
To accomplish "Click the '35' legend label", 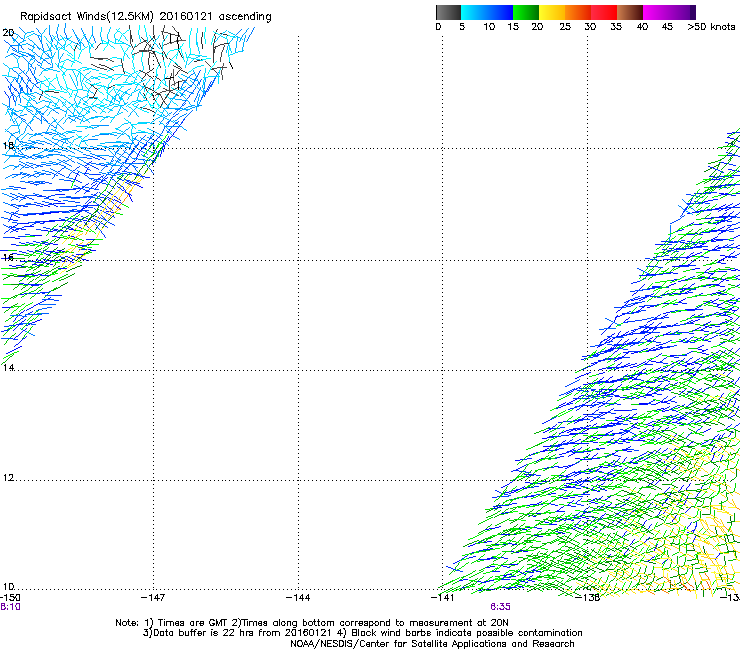I will (x=616, y=27).
